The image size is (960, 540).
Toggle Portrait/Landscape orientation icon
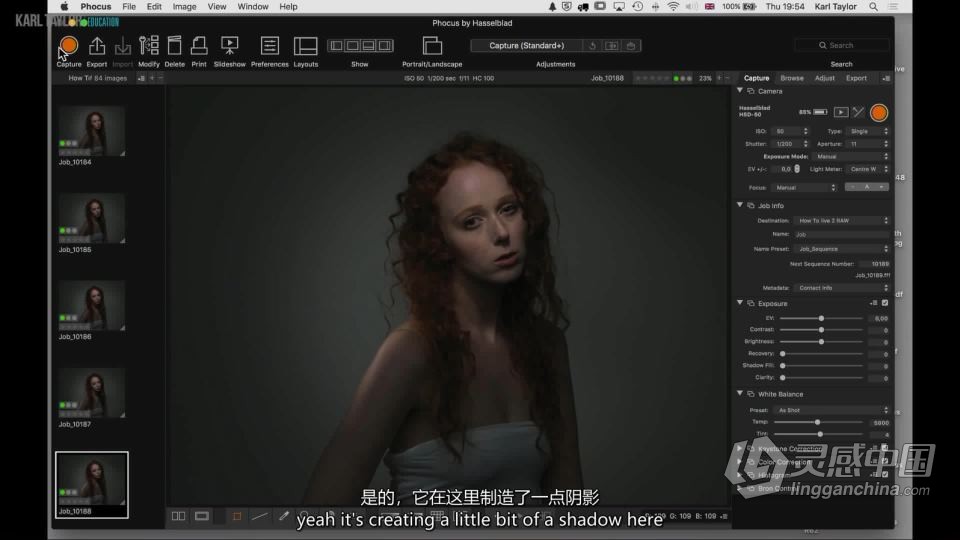432,45
